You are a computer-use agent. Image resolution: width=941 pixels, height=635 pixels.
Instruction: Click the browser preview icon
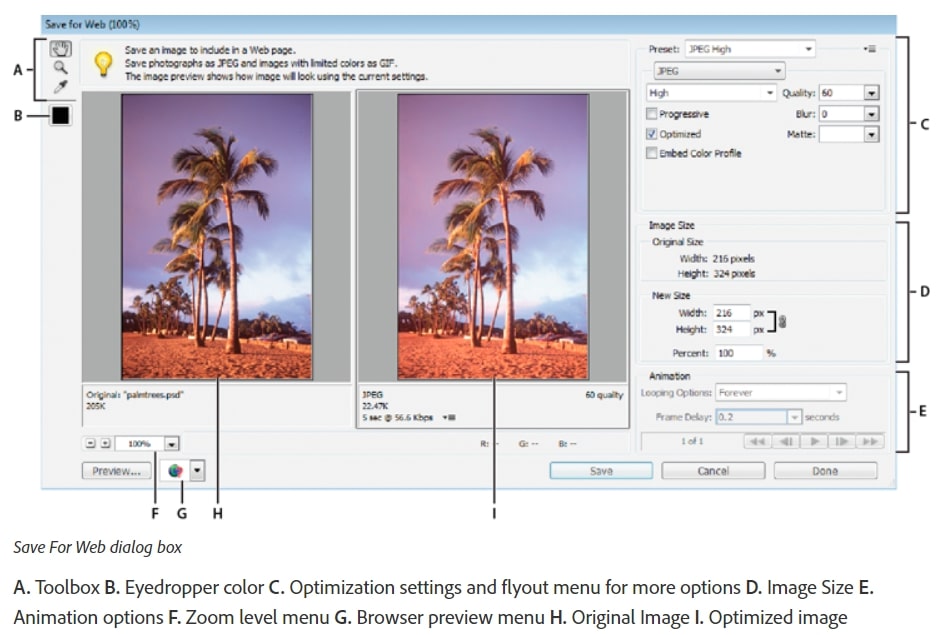pyautogui.click(x=175, y=471)
